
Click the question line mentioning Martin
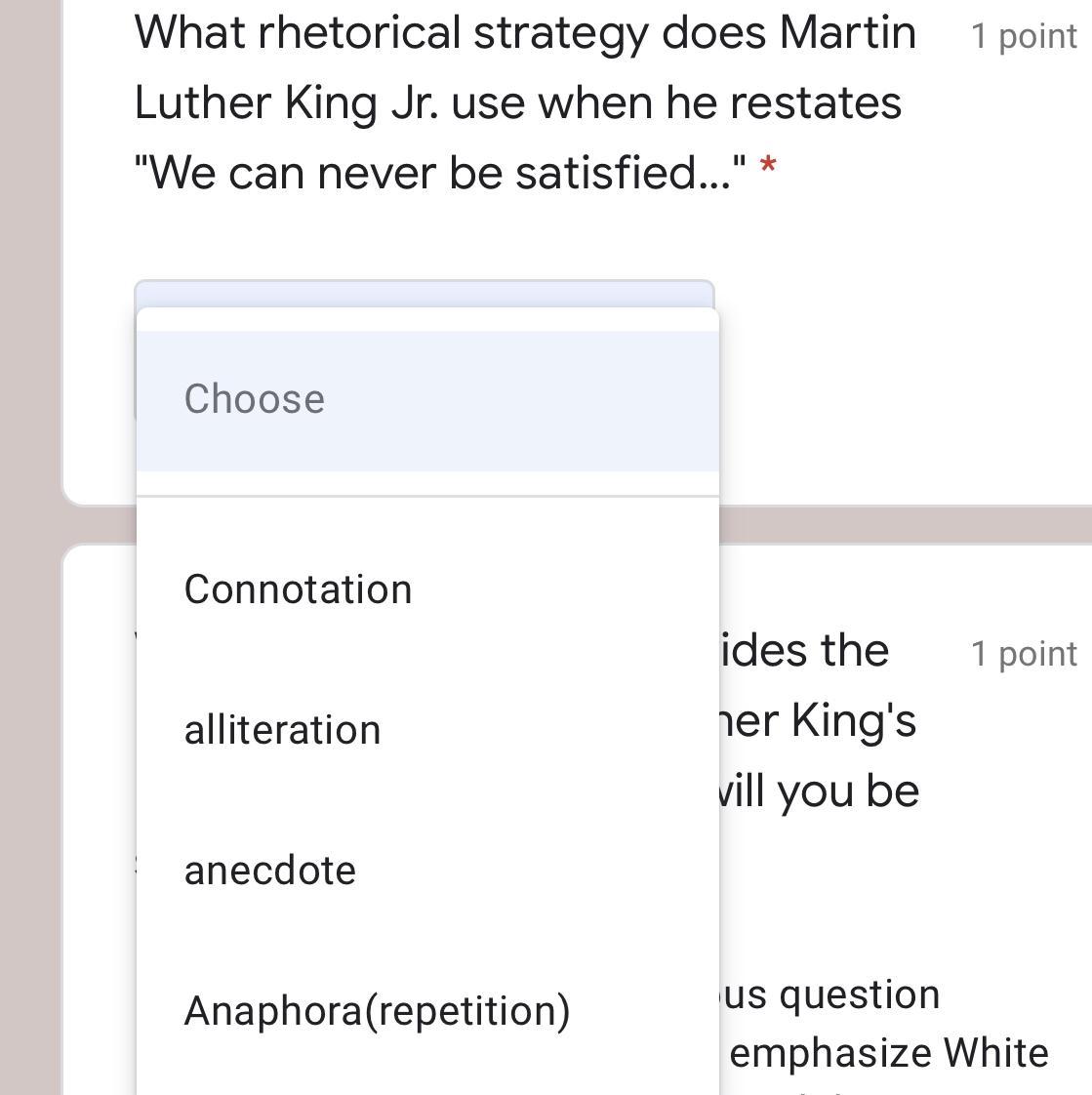click(525, 33)
